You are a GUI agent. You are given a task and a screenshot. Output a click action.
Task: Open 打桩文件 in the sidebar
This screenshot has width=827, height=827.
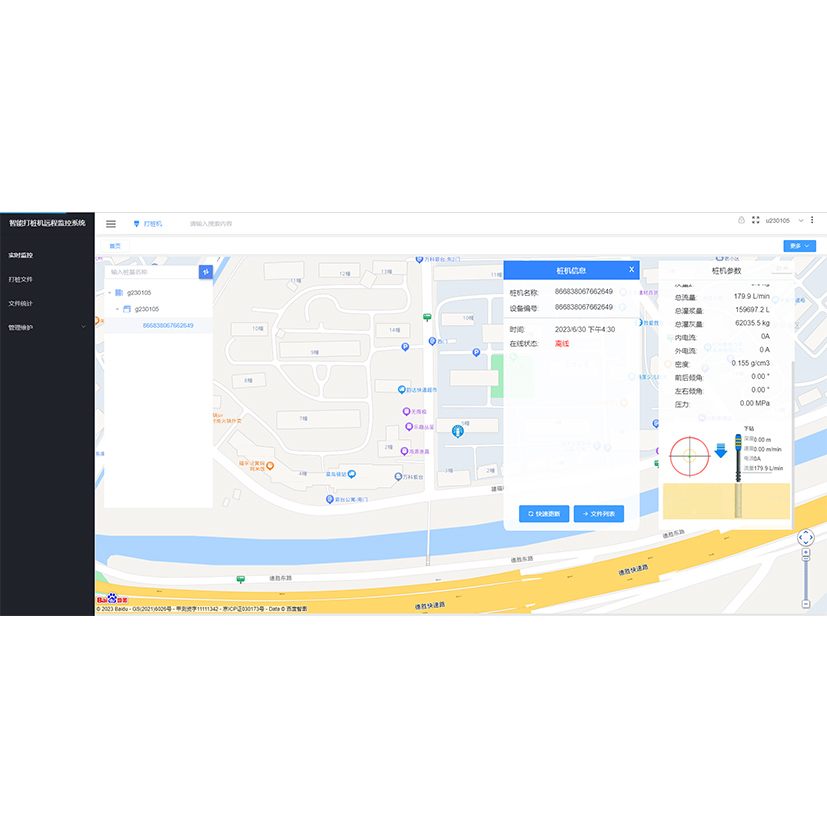click(x=21, y=279)
